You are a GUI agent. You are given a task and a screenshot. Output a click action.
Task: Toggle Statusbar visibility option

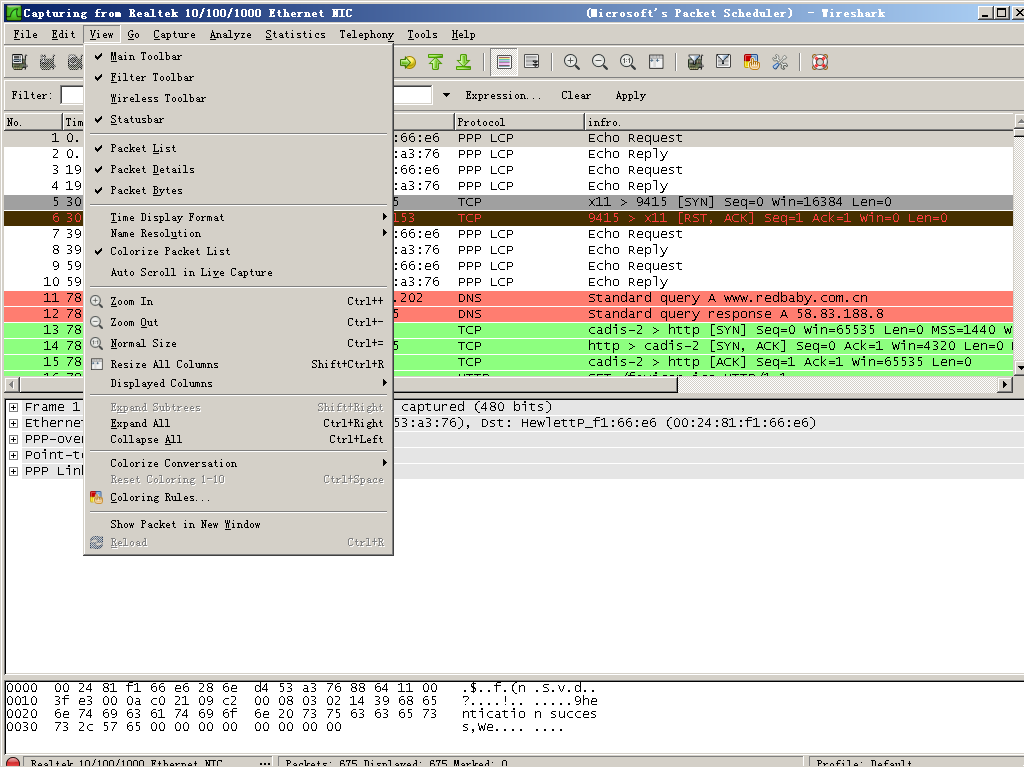[x=238, y=120]
